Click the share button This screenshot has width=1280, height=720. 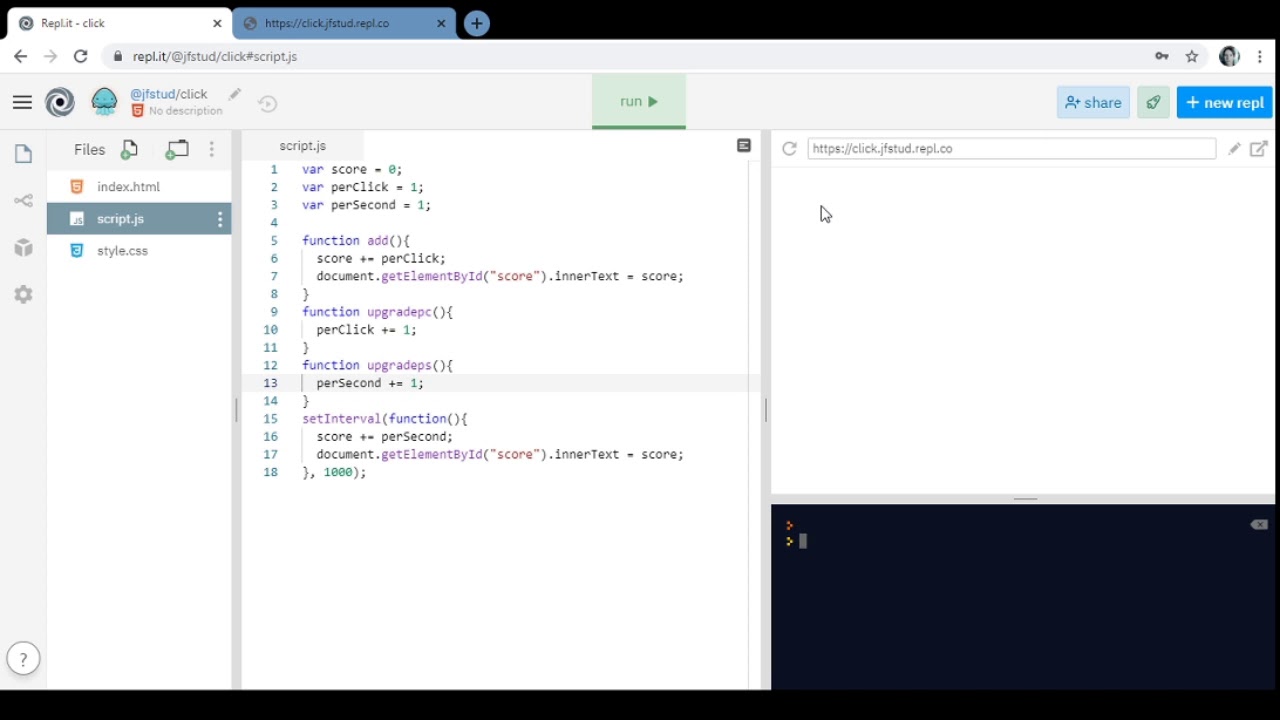pos(1093,102)
